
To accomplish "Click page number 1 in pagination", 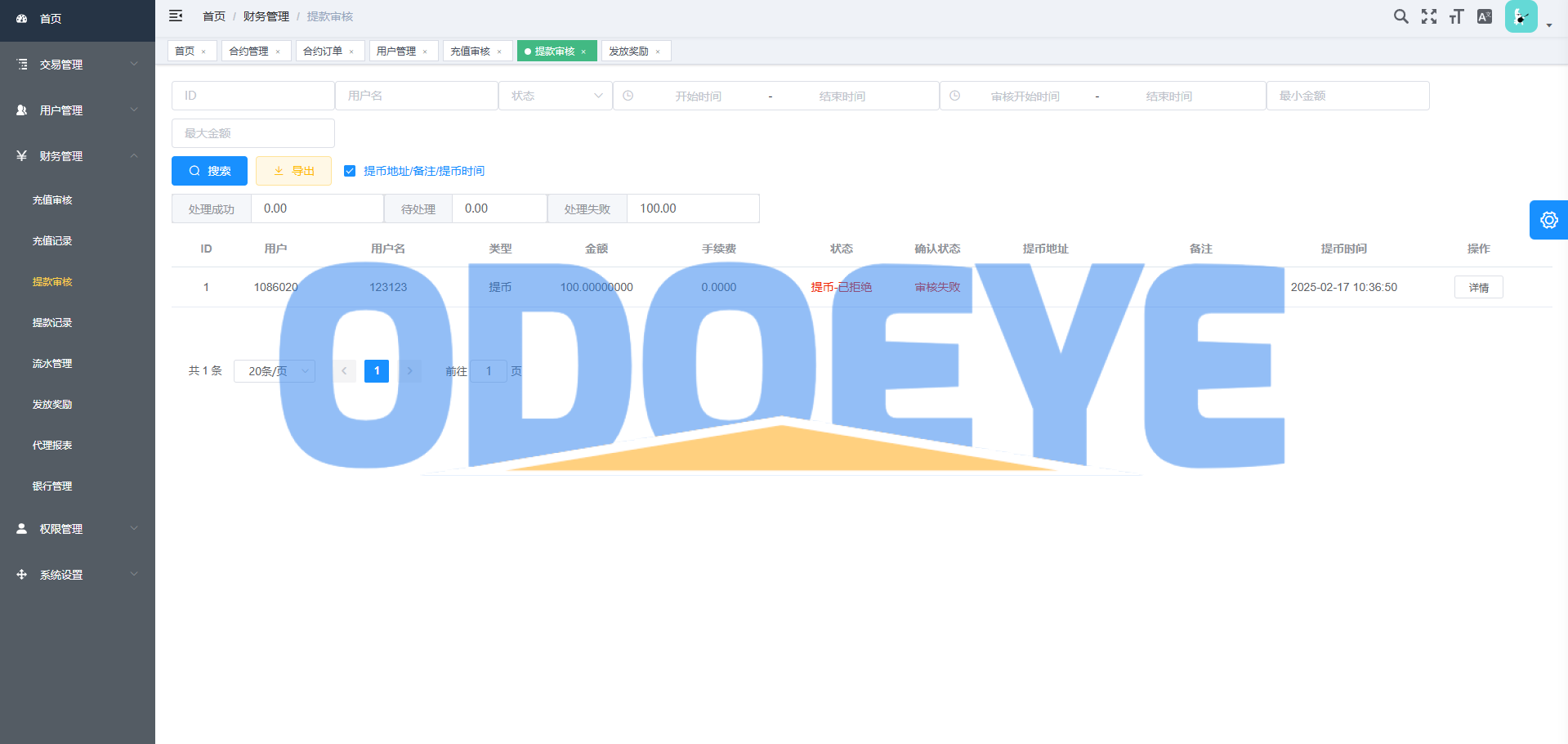I will click(x=377, y=371).
